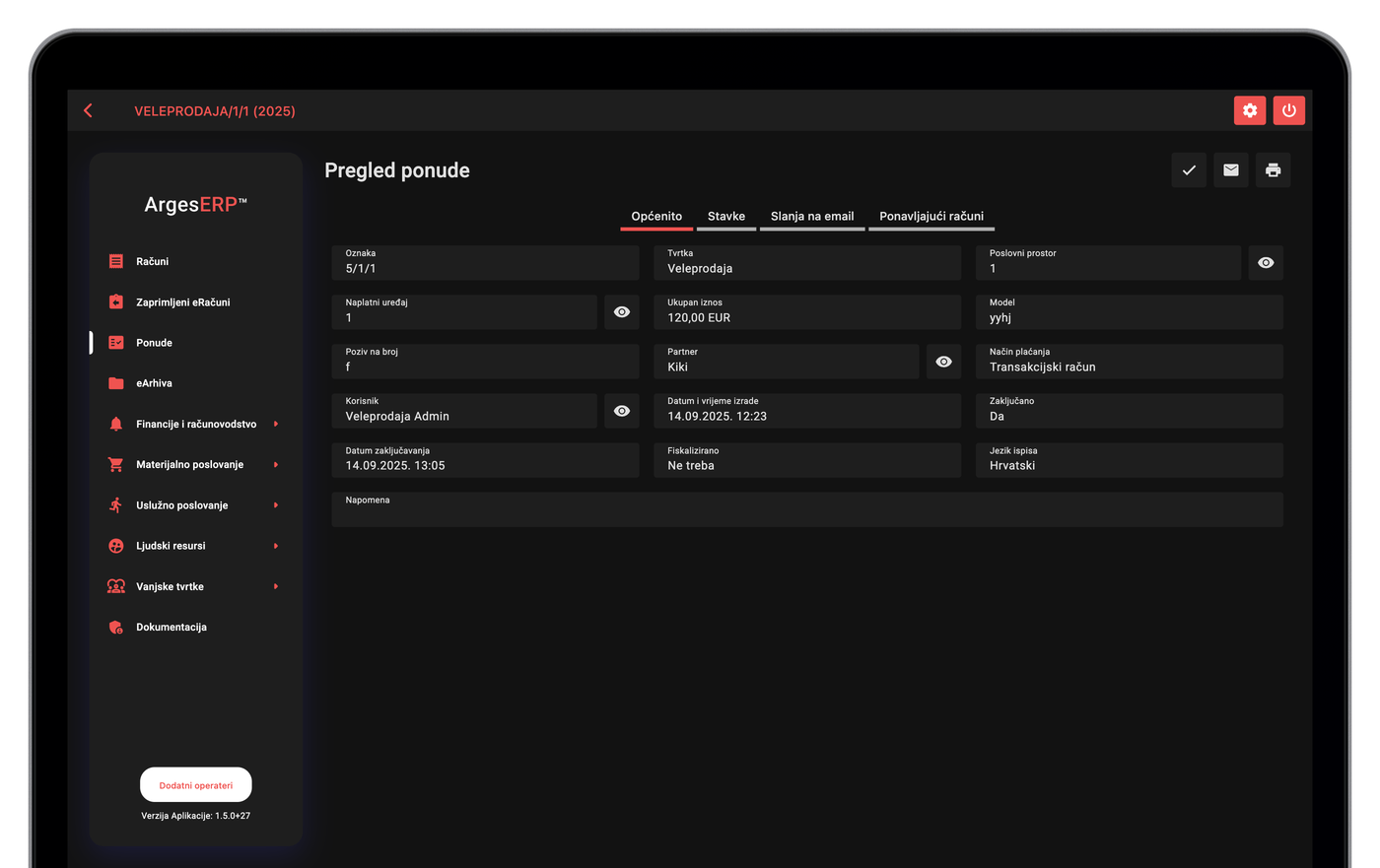Image resolution: width=1380 pixels, height=868 pixels.
Task: Click the red power logout button
Action: [1289, 110]
